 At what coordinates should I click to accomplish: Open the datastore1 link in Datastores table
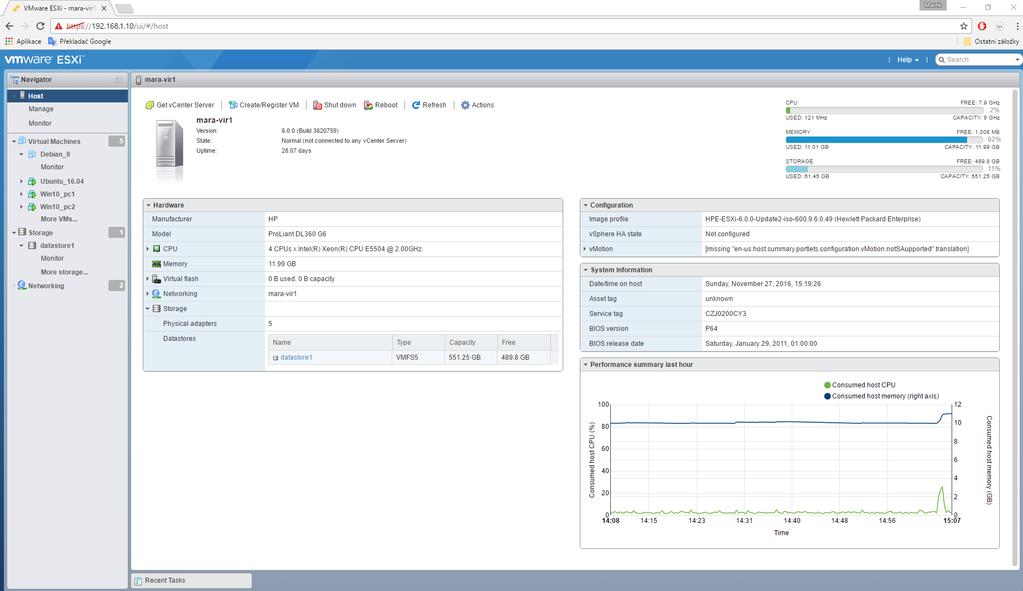point(296,357)
